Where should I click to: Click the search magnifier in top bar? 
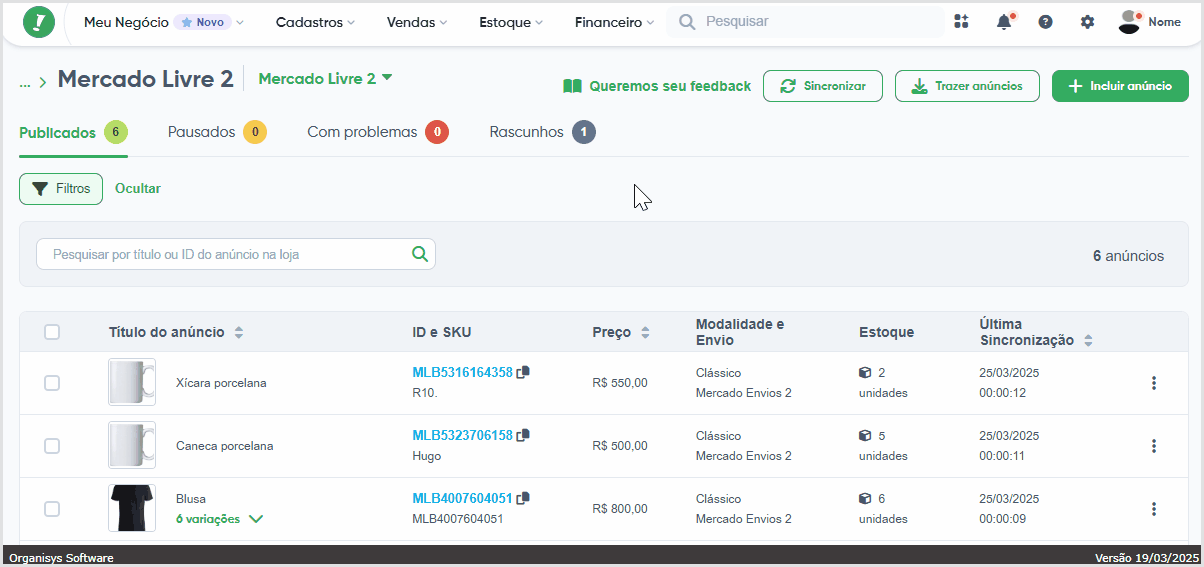(x=687, y=22)
